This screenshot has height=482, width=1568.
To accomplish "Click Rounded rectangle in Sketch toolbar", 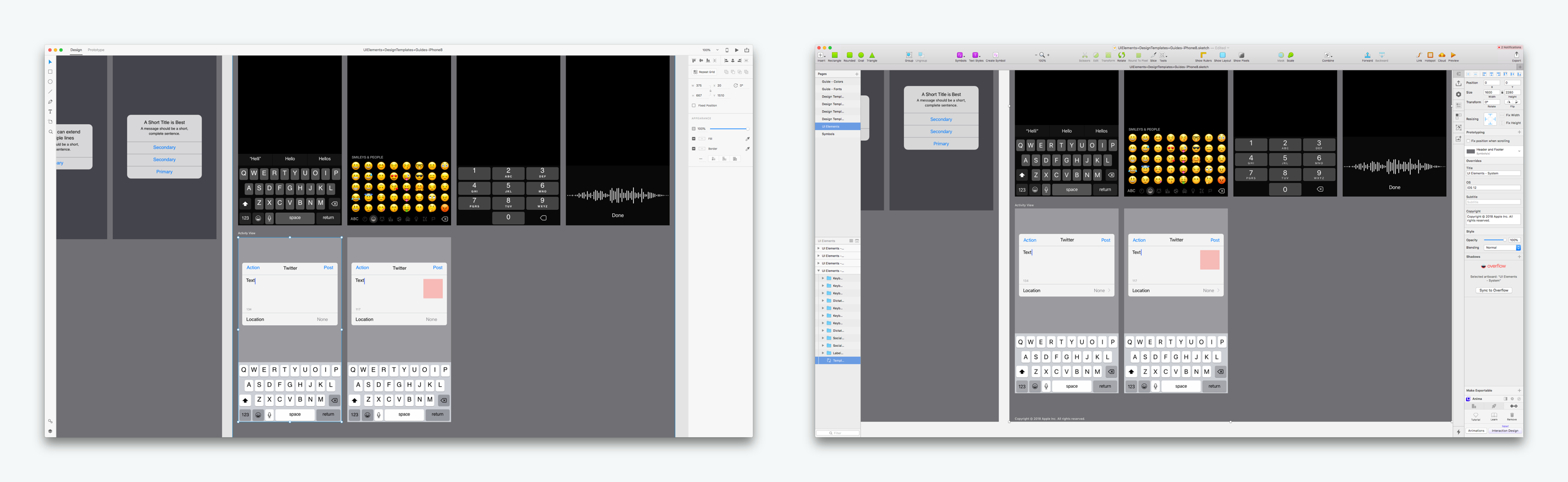I will (850, 57).
